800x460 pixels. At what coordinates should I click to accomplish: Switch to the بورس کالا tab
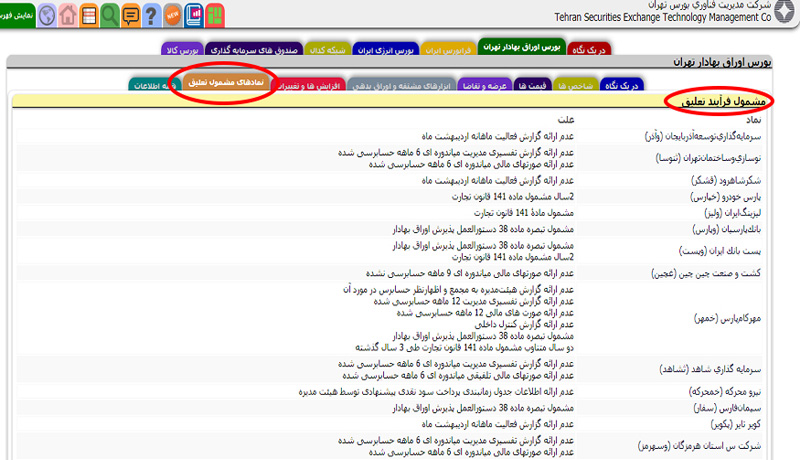182,50
